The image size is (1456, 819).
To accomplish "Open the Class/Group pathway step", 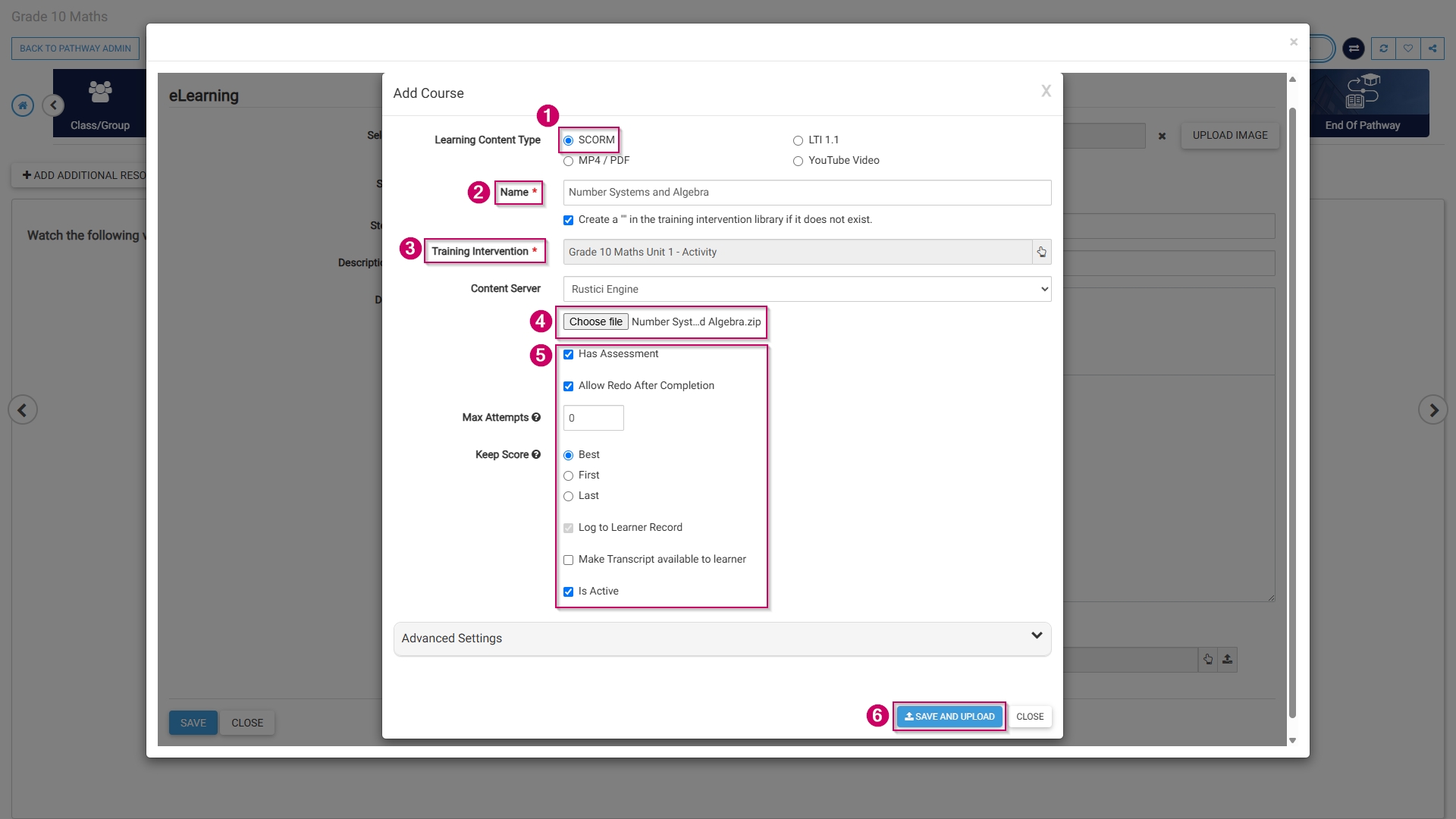I will click(100, 104).
